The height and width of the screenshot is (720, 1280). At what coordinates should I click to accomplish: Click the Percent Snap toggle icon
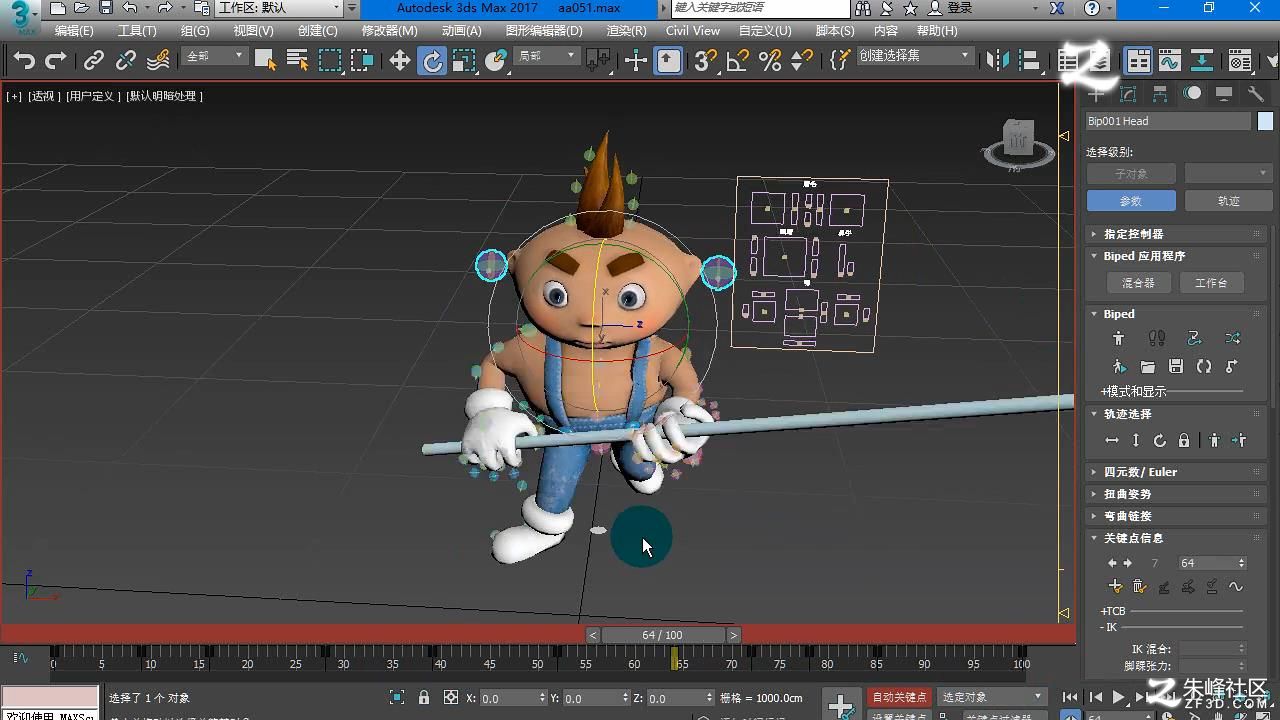pyautogui.click(x=770, y=61)
